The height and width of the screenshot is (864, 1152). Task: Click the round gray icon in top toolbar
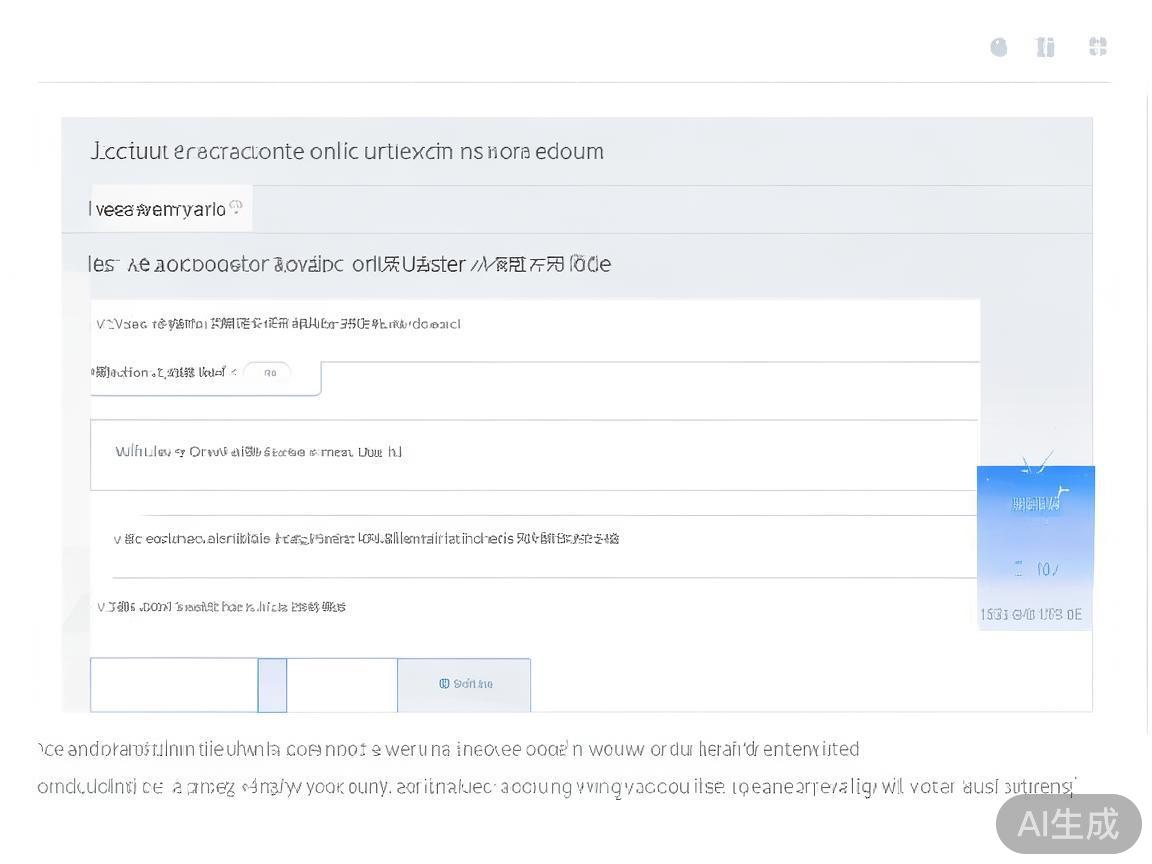[x=998, y=47]
